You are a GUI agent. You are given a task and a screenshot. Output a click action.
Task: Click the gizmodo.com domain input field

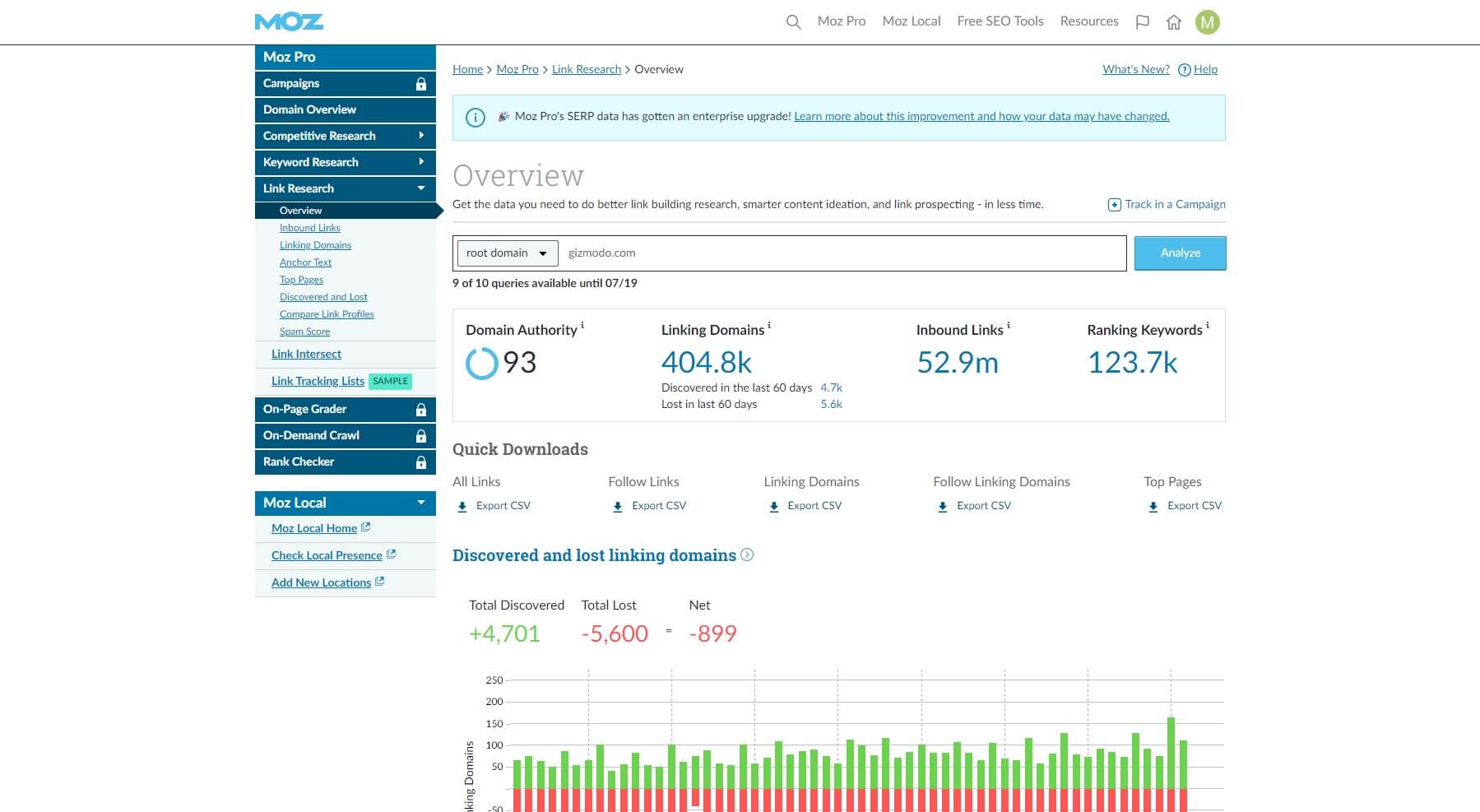coord(842,253)
